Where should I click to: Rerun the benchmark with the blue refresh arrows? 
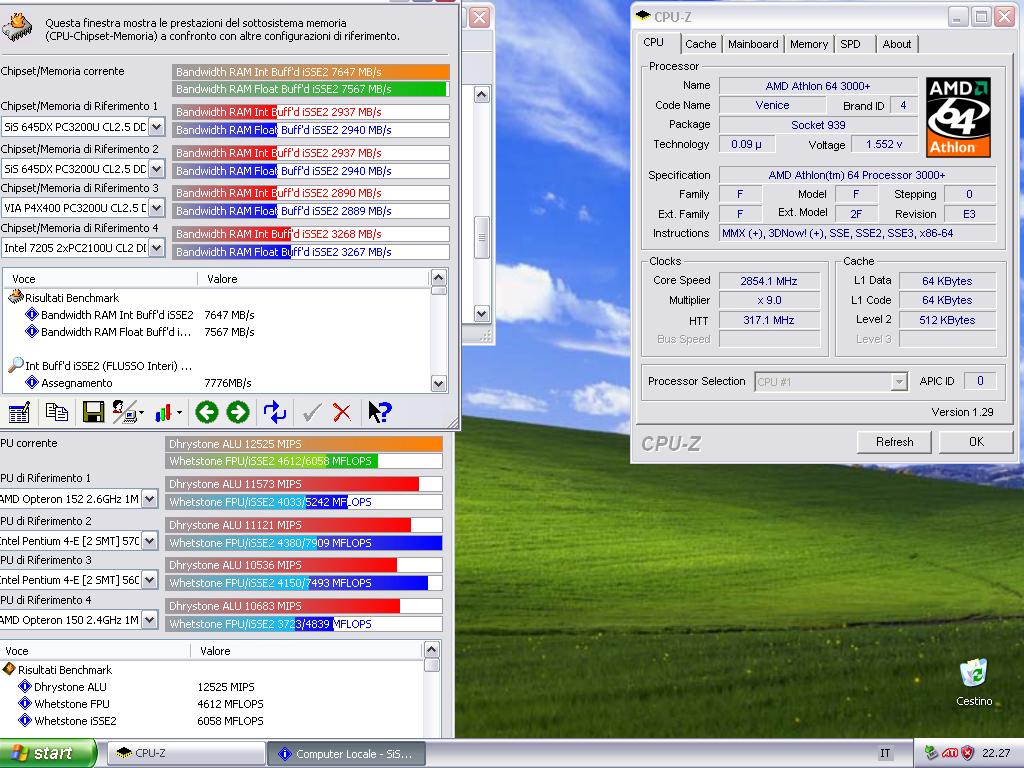tap(275, 412)
